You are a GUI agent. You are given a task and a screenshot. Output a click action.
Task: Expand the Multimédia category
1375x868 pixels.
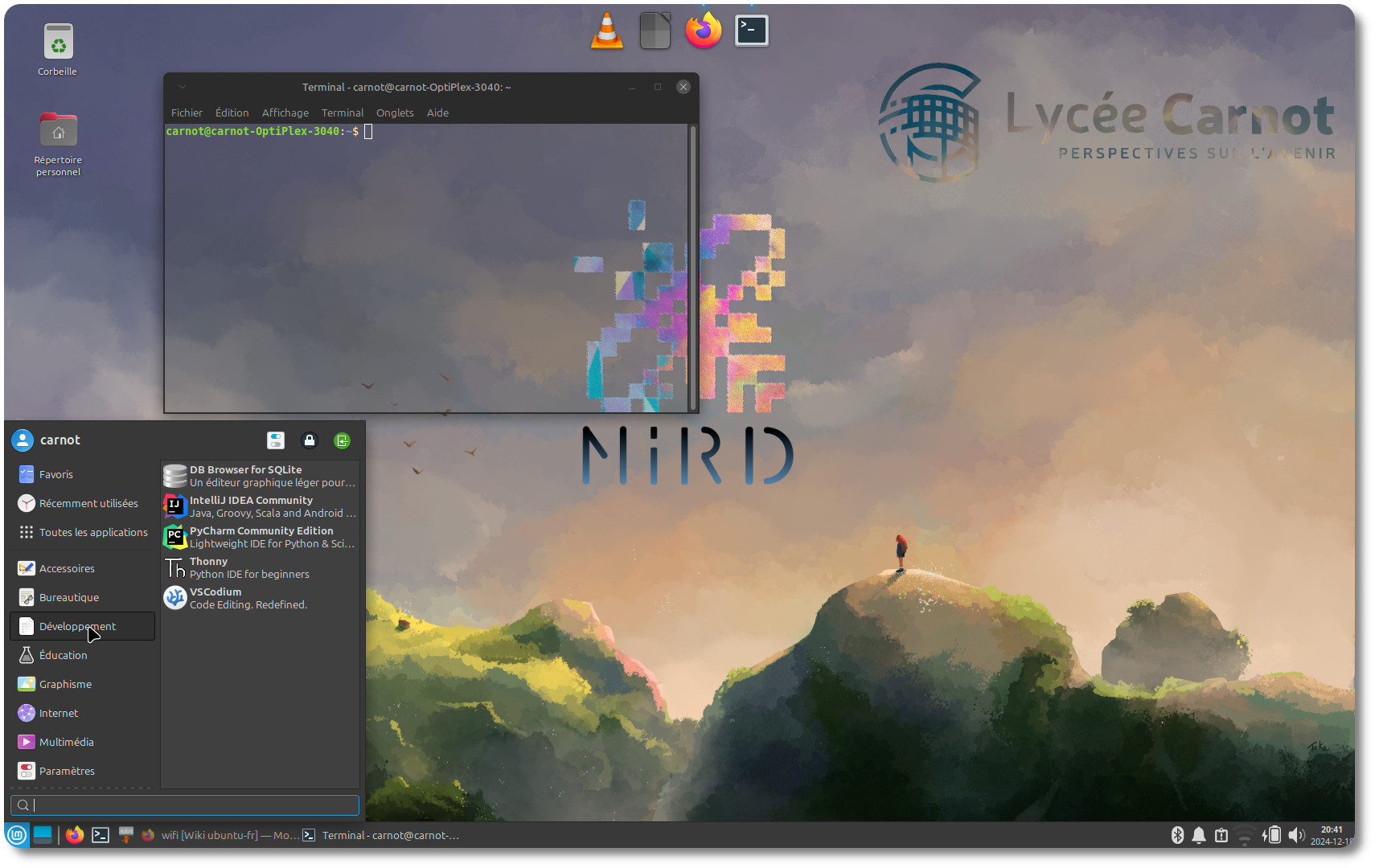point(65,742)
